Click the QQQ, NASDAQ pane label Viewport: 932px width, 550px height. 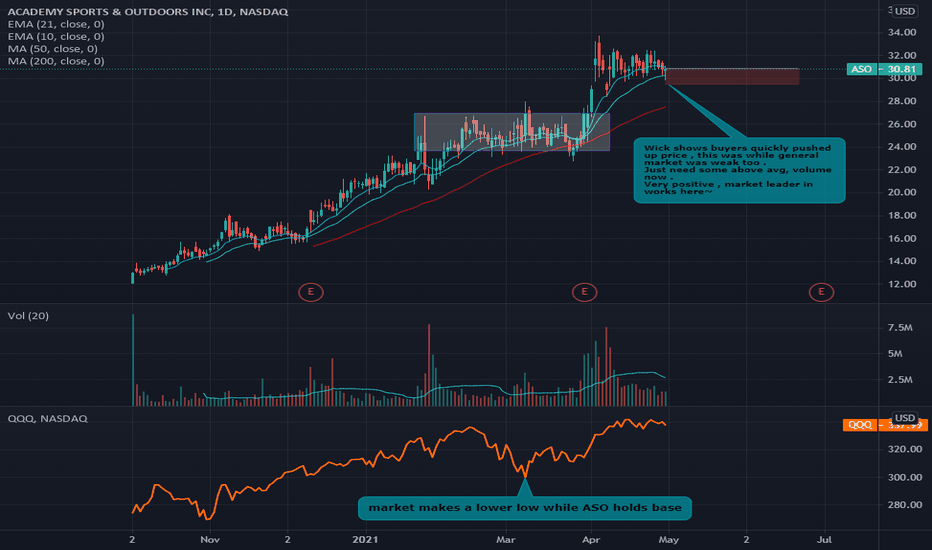(48, 419)
